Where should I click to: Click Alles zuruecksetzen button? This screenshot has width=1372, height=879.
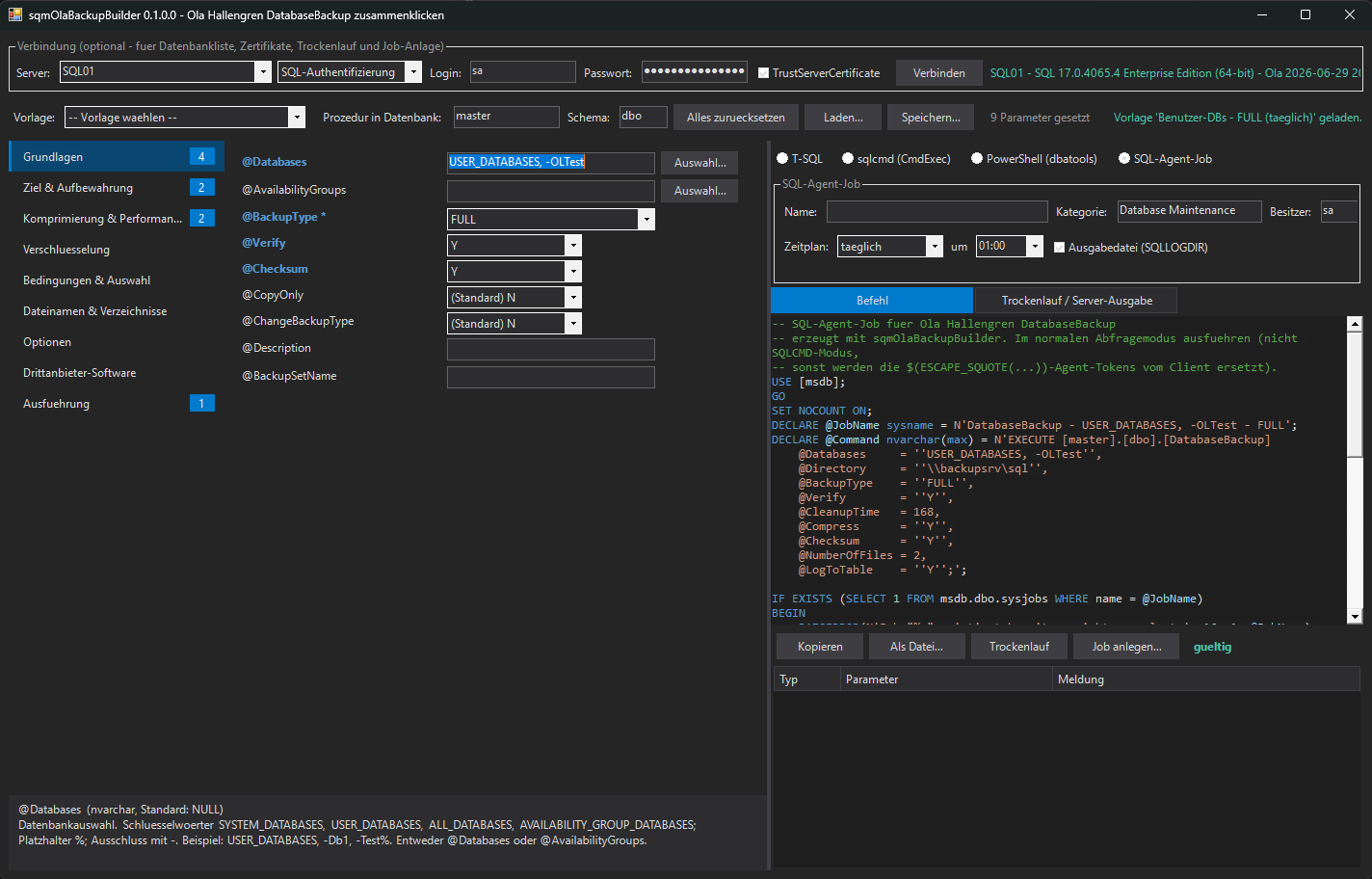point(735,117)
